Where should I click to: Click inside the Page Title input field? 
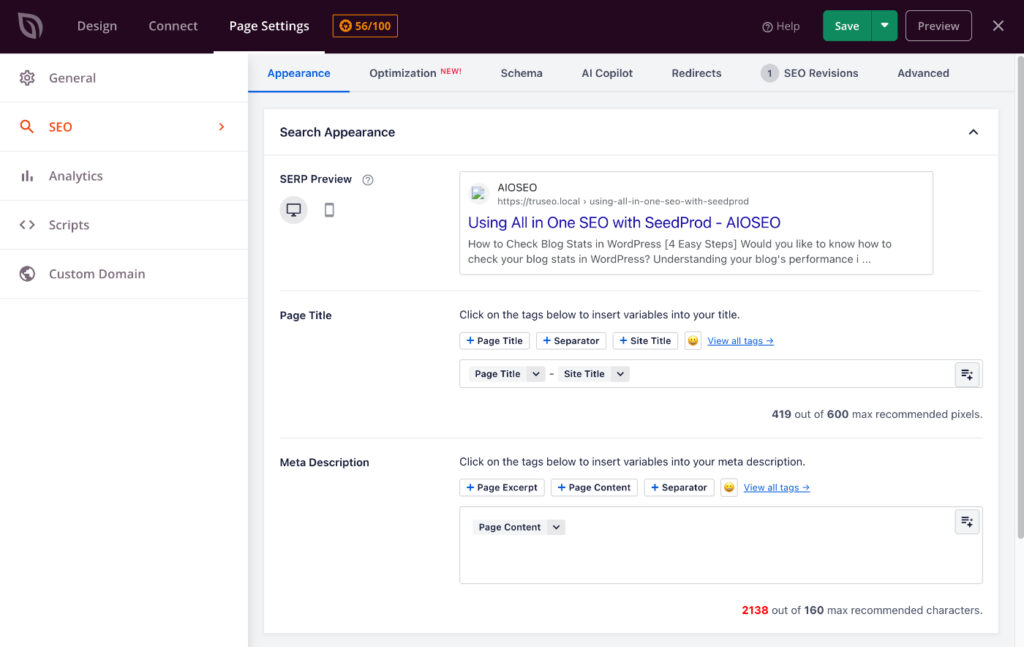(721, 374)
